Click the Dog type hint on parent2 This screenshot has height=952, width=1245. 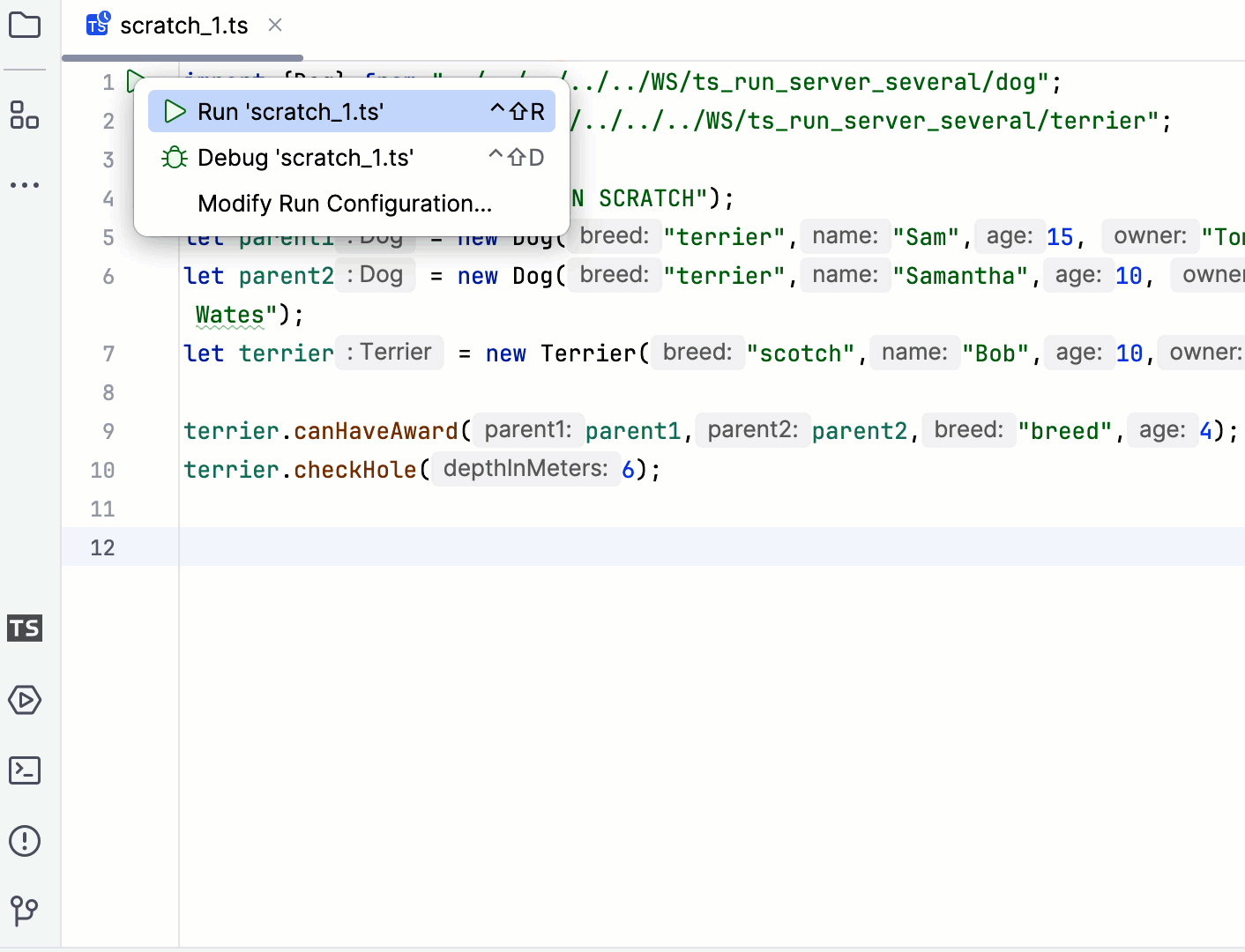(375, 274)
